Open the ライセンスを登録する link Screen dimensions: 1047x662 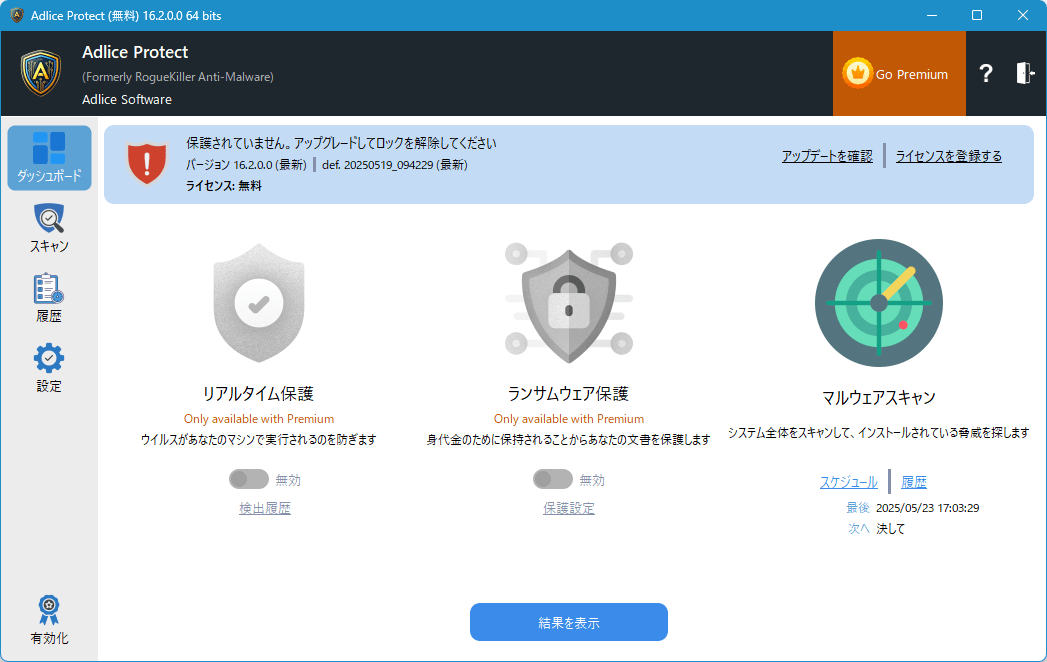(948, 156)
